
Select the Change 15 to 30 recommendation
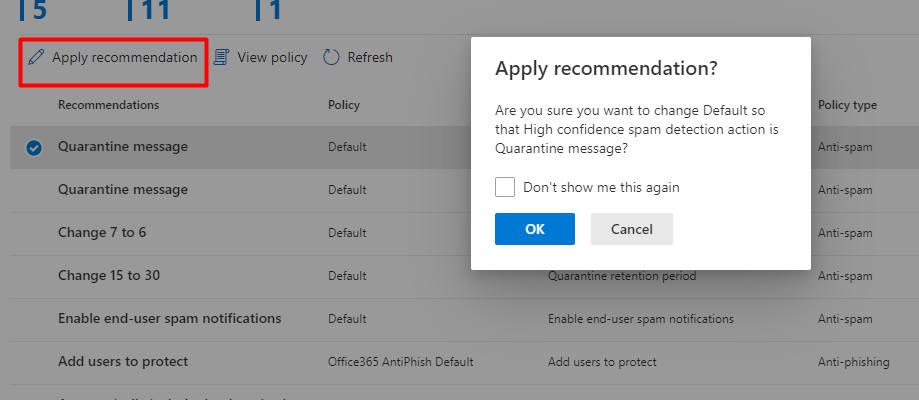(x=108, y=275)
